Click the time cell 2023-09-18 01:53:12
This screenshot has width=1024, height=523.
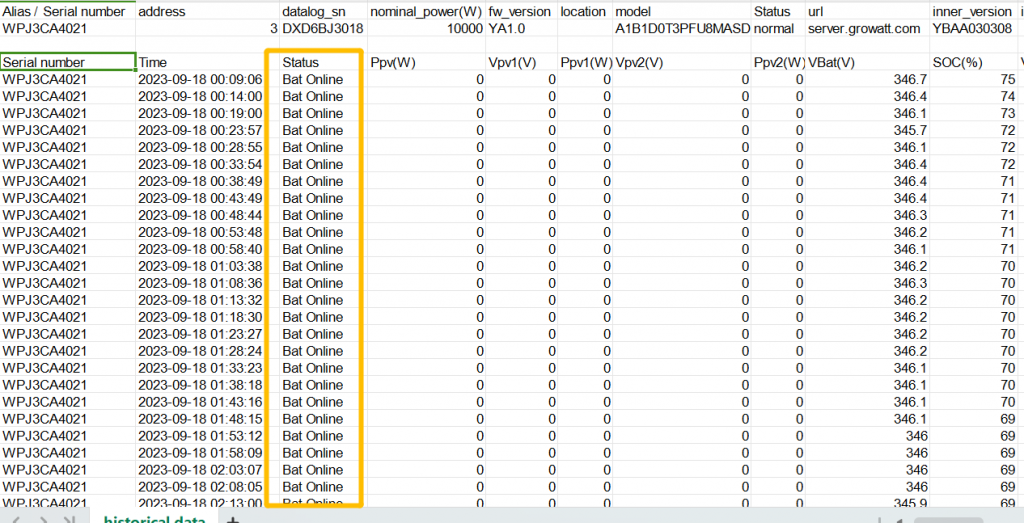207,436
